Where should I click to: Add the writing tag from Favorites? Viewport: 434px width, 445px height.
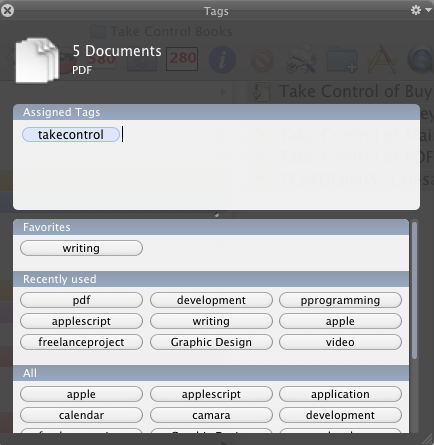(81, 248)
